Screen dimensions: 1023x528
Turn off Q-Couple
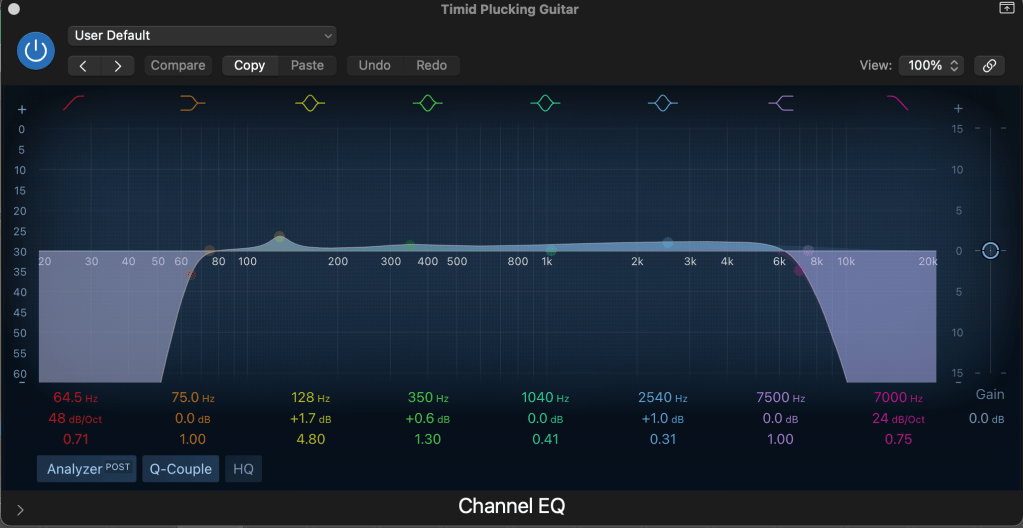[x=181, y=469]
